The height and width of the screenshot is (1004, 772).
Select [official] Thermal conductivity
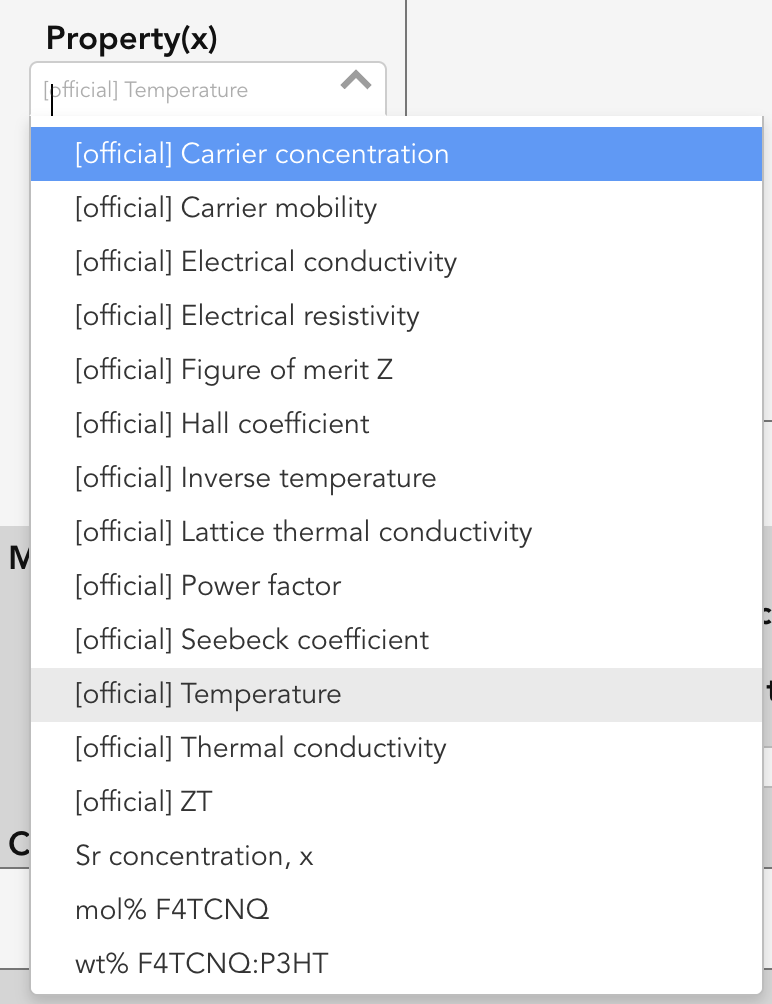click(396, 748)
